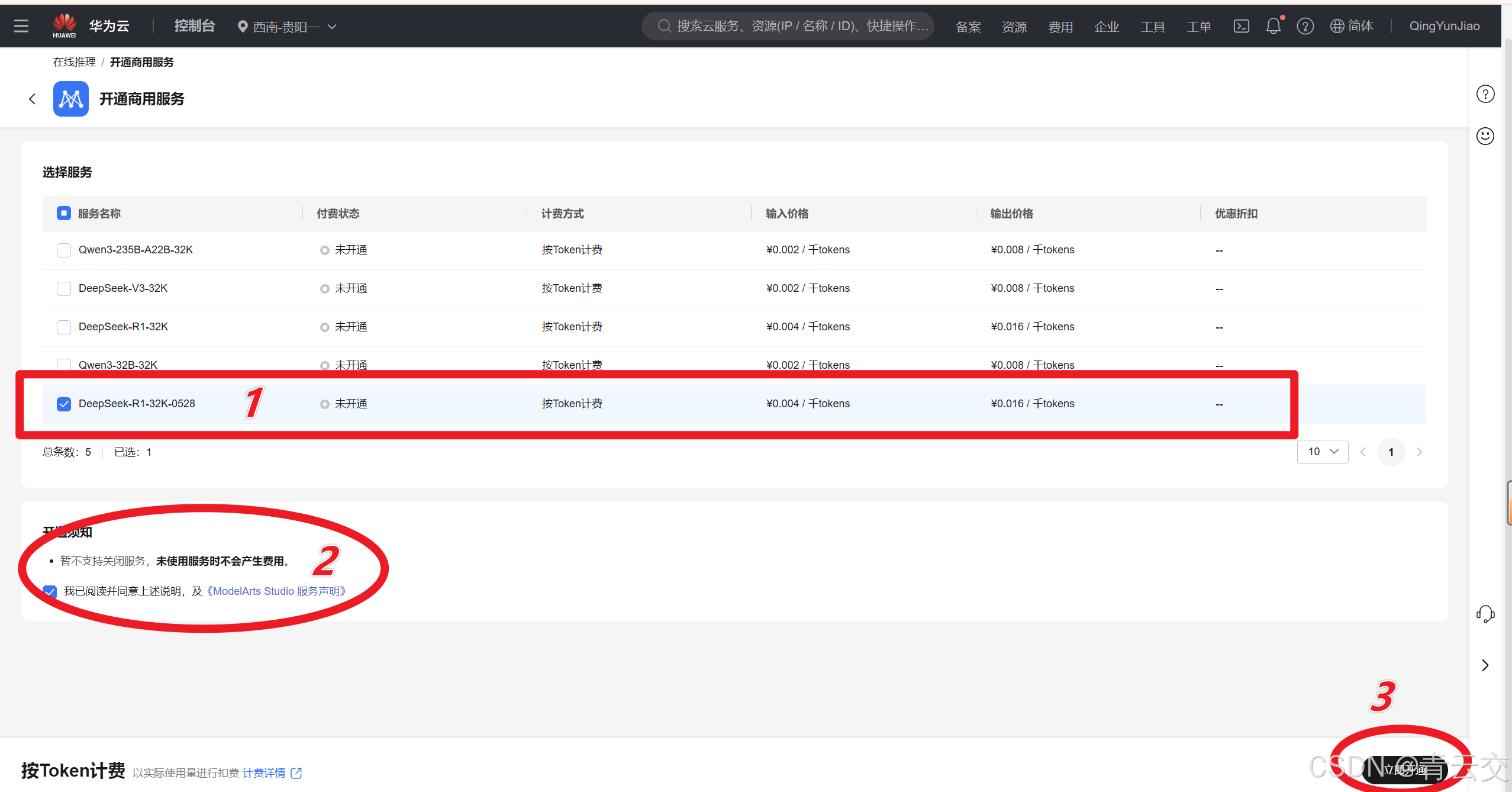Click the 付费状态 column header
1512x792 pixels.
coord(338,214)
